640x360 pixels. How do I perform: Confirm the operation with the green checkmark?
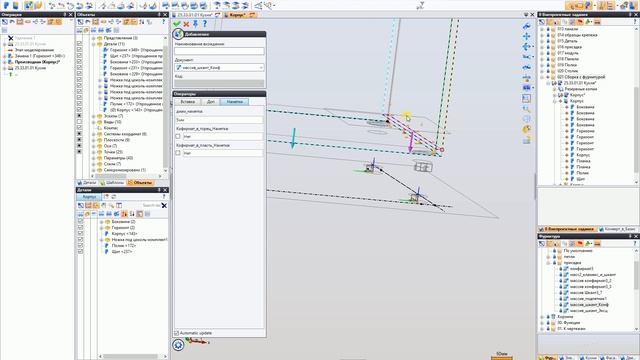[177, 24]
